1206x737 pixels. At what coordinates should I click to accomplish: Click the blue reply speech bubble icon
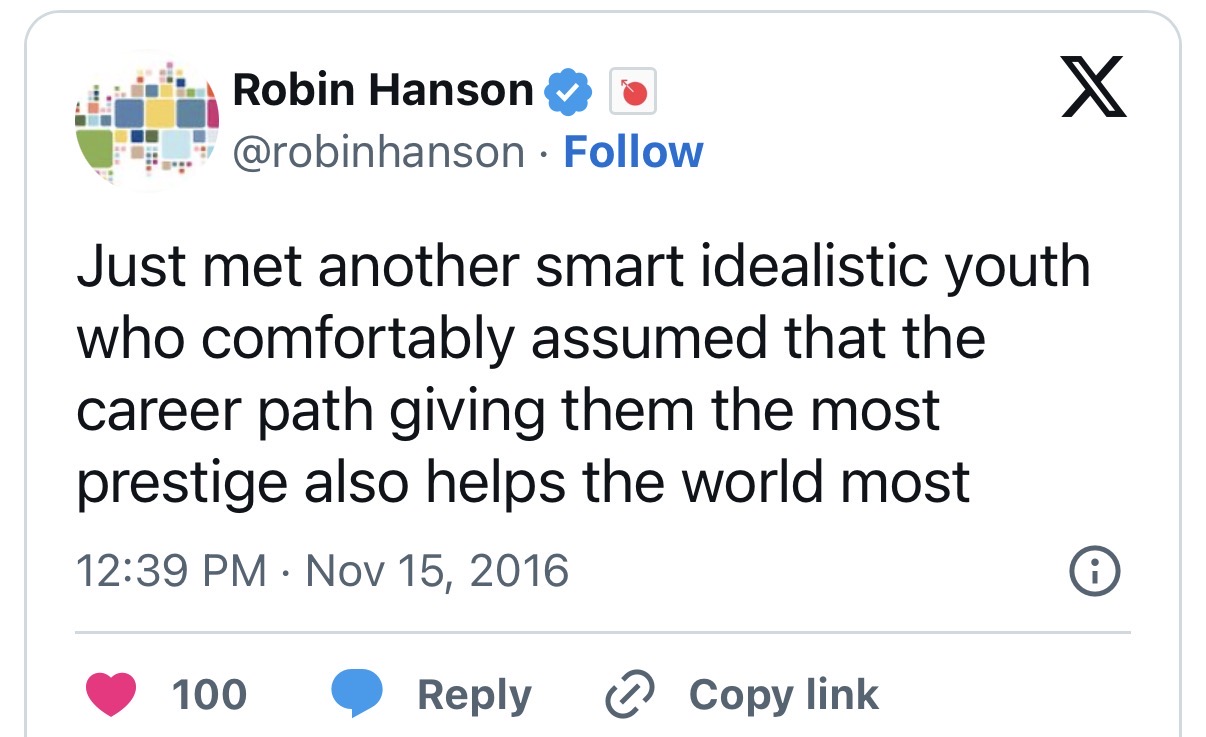click(357, 695)
